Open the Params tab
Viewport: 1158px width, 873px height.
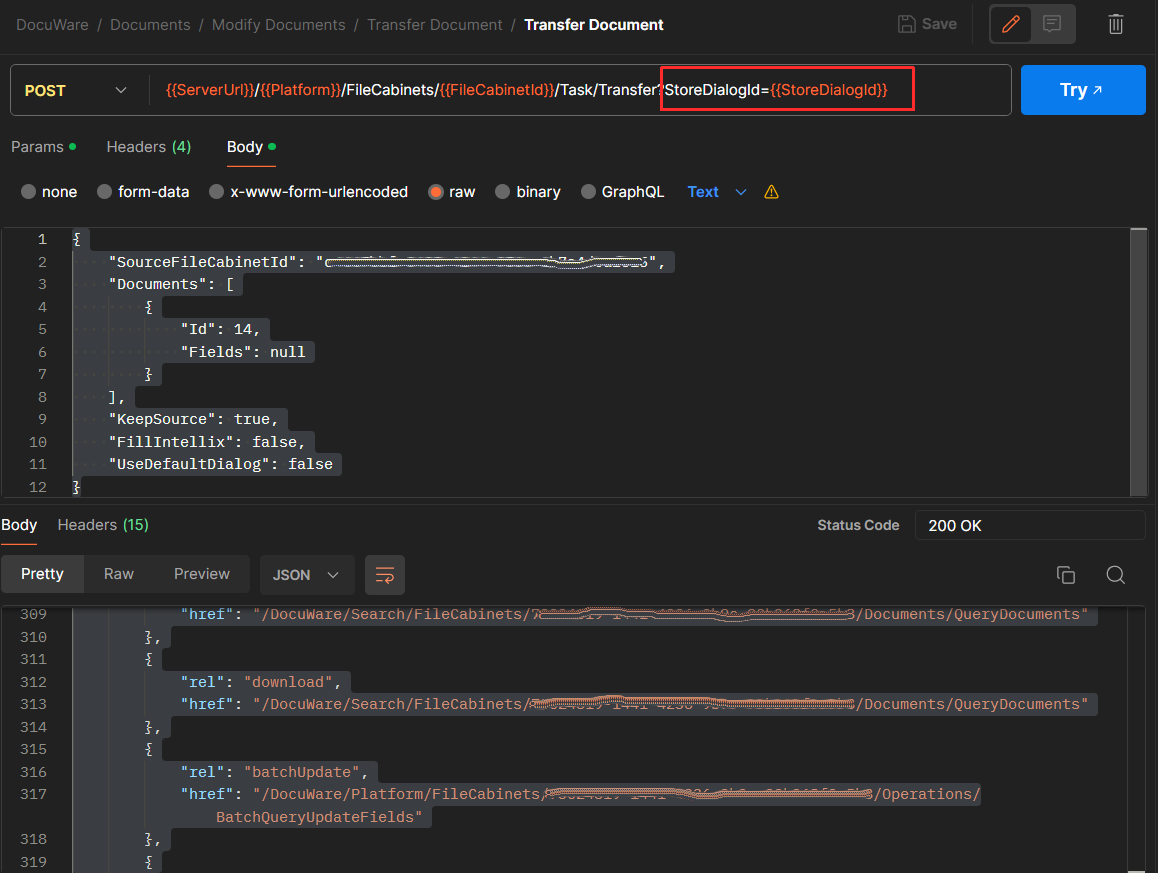tap(36, 147)
